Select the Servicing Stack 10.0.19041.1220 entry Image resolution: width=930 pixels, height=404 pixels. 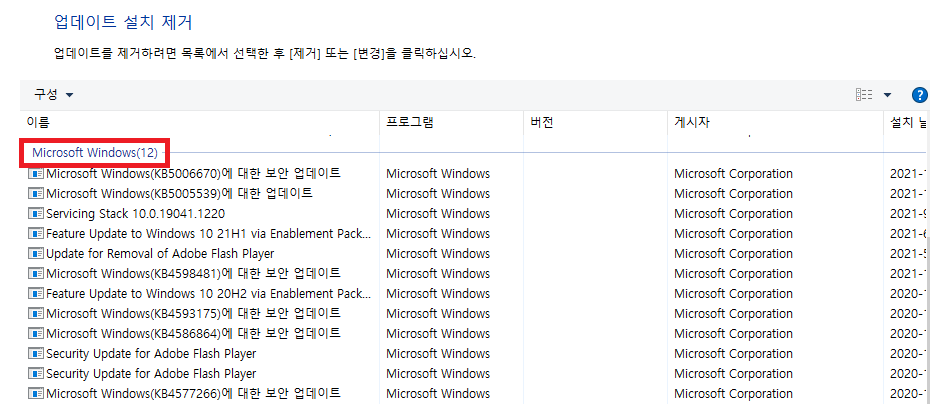pyautogui.click(x=135, y=214)
